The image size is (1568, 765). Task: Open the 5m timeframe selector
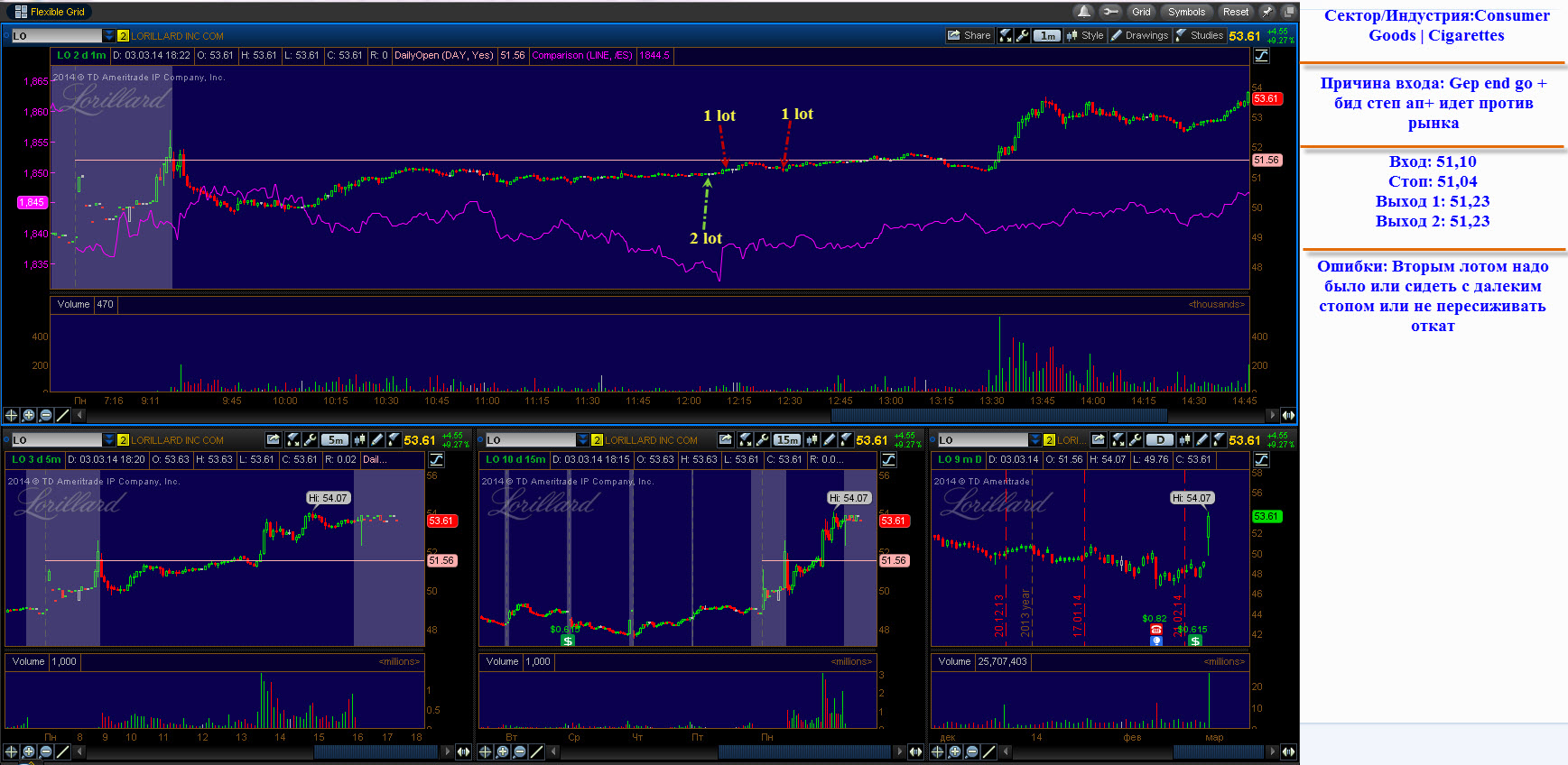click(x=335, y=439)
